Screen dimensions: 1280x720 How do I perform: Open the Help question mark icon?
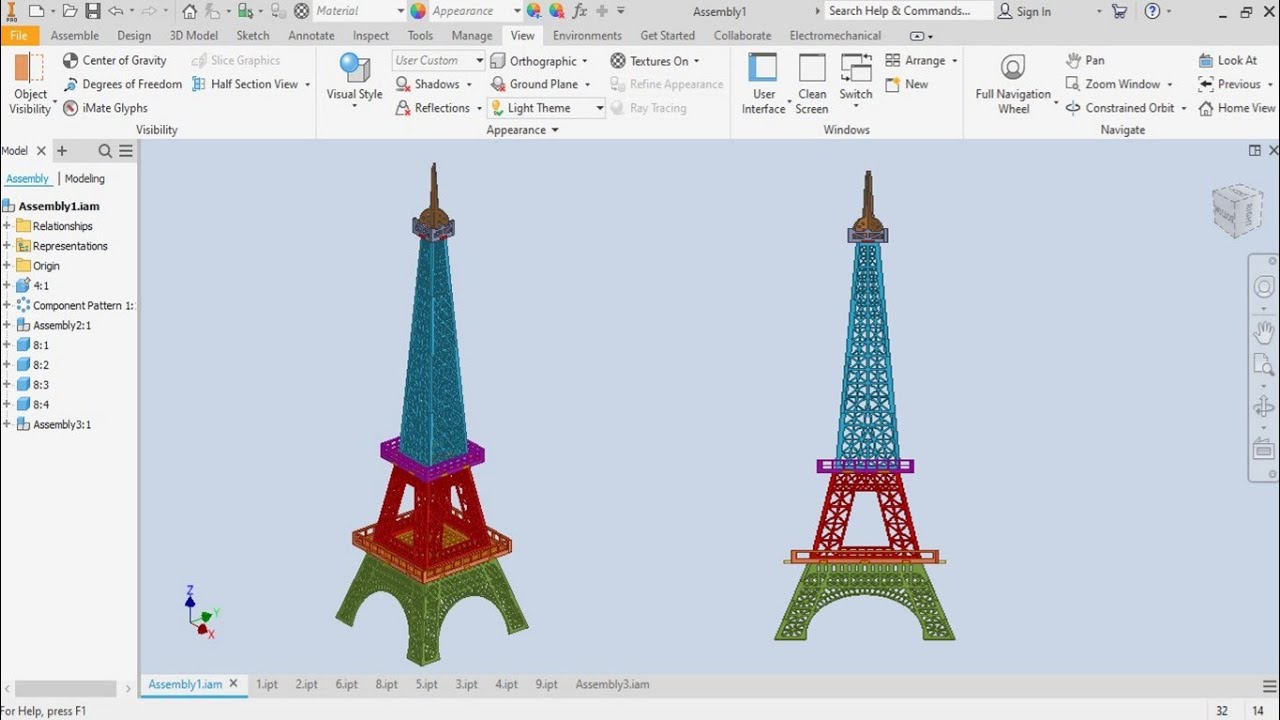(x=1152, y=11)
